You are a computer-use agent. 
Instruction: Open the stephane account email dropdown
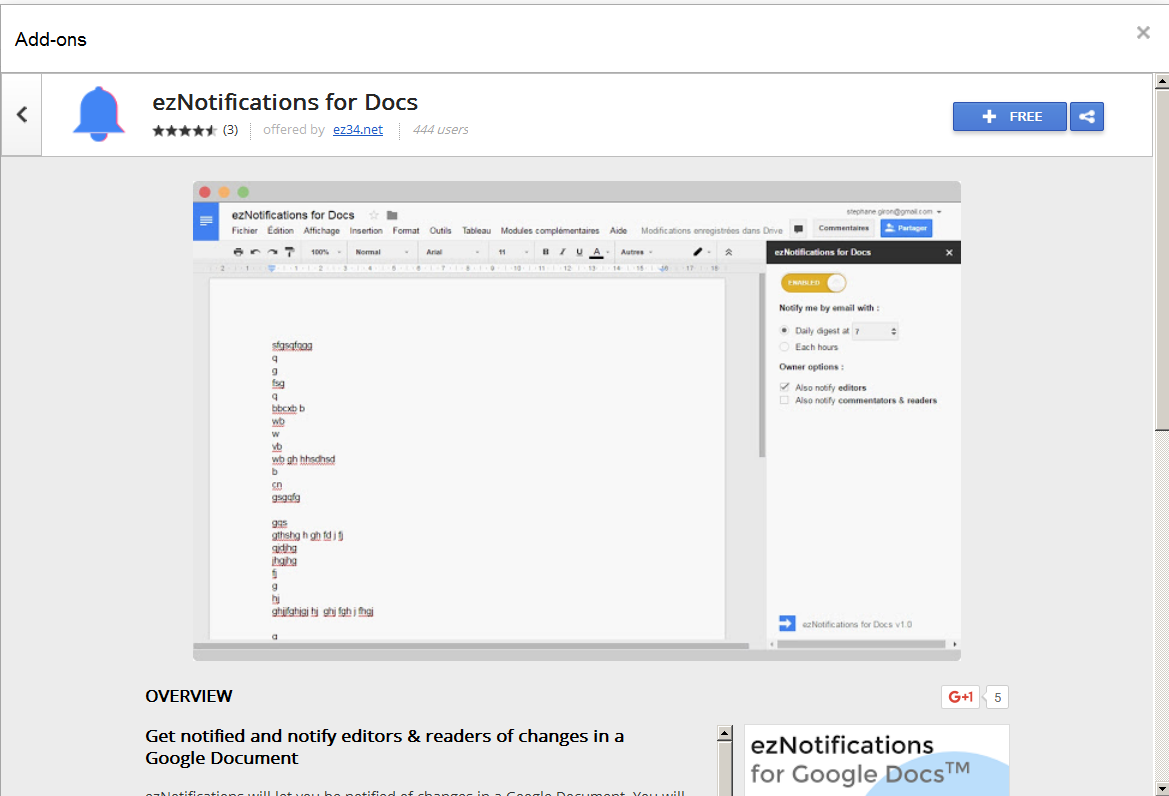click(x=893, y=212)
